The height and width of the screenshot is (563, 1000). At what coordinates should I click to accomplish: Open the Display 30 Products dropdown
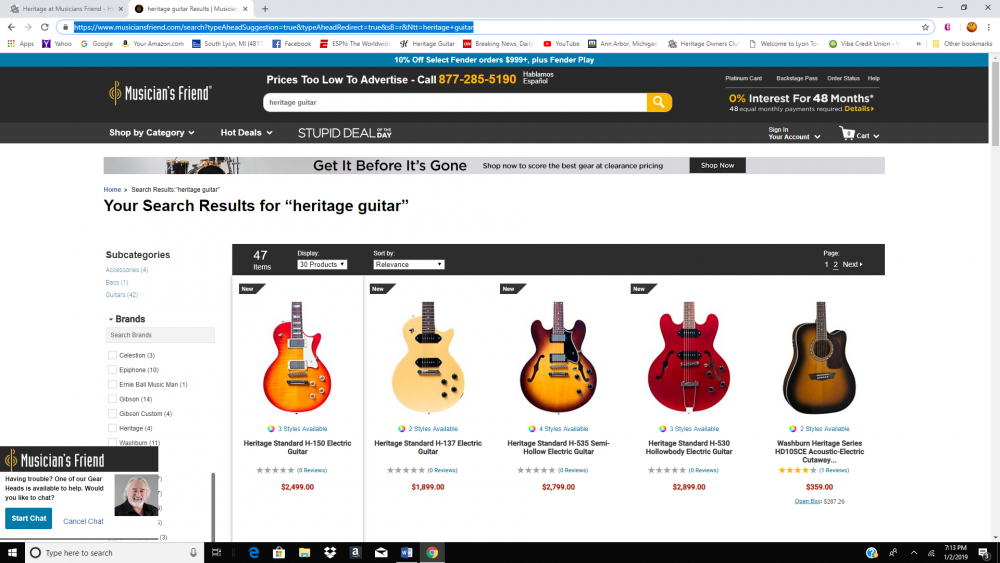pyautogui.click(x=322, y=265)
